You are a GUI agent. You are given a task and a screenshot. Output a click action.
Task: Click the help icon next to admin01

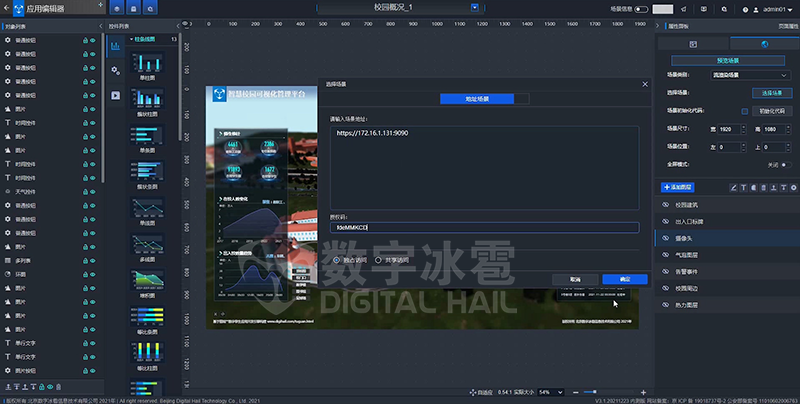coord(745,9)
